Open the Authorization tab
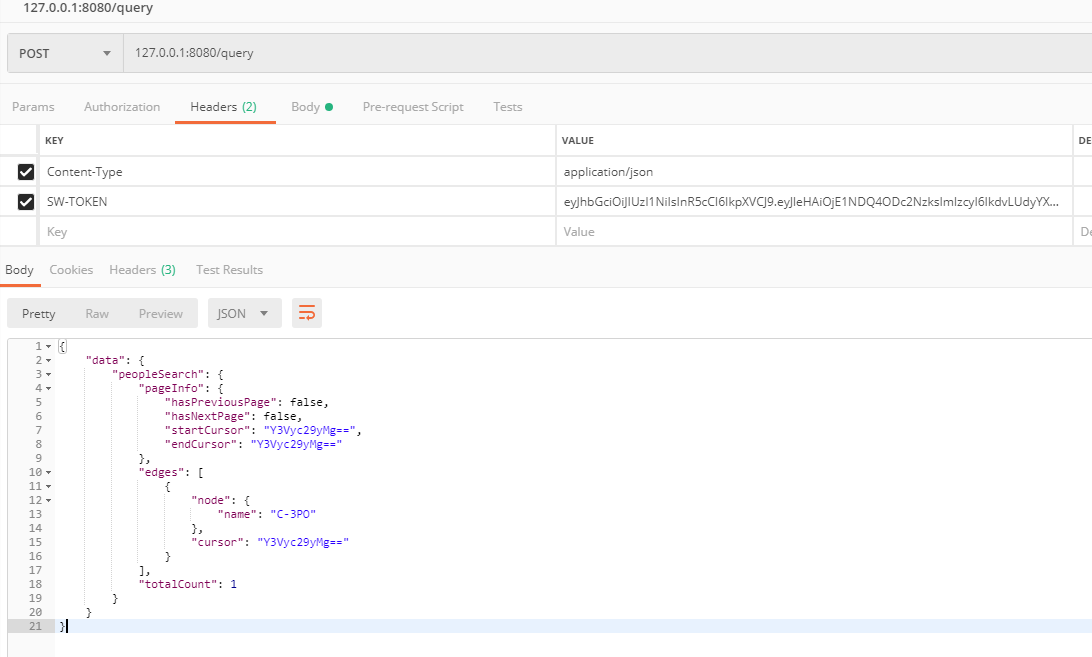This screenshot has width=1092, height=657. (x=122, y=107)
